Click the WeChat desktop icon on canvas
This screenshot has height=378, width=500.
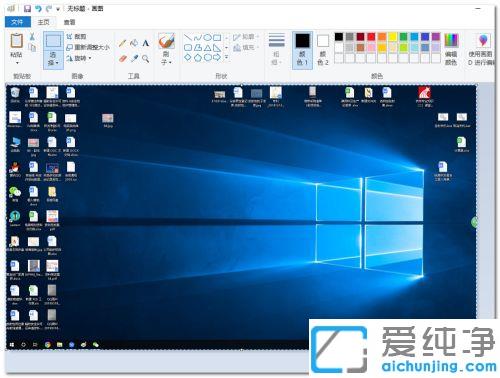[15, 194]
